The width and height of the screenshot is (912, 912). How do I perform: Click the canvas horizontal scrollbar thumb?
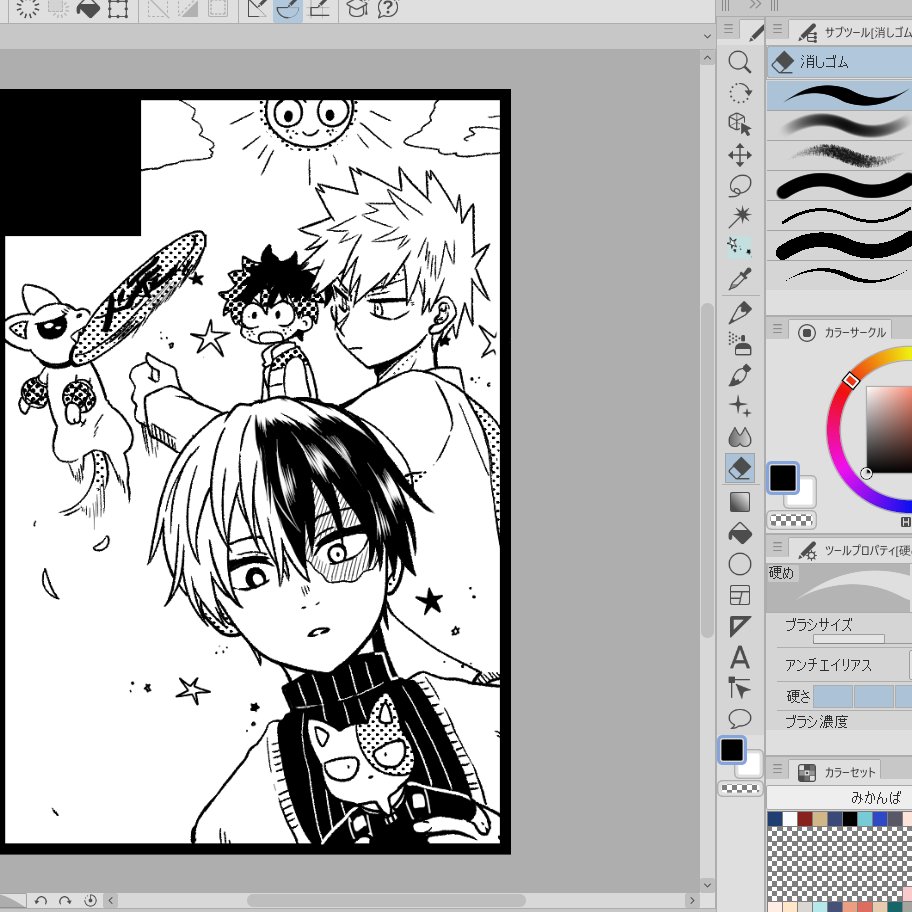(386, 900)
